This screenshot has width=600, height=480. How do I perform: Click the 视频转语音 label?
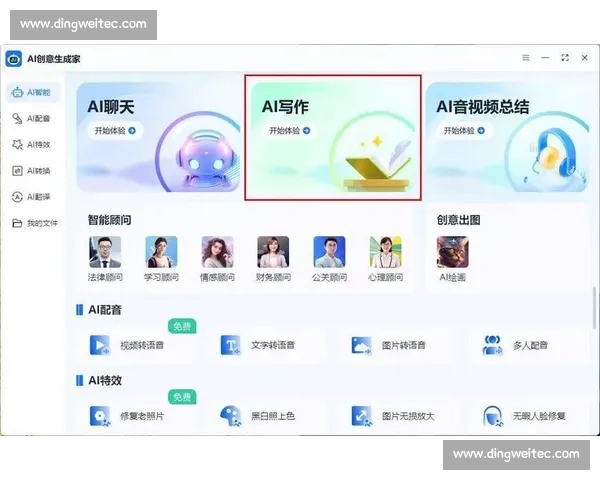tap(142, 345)
